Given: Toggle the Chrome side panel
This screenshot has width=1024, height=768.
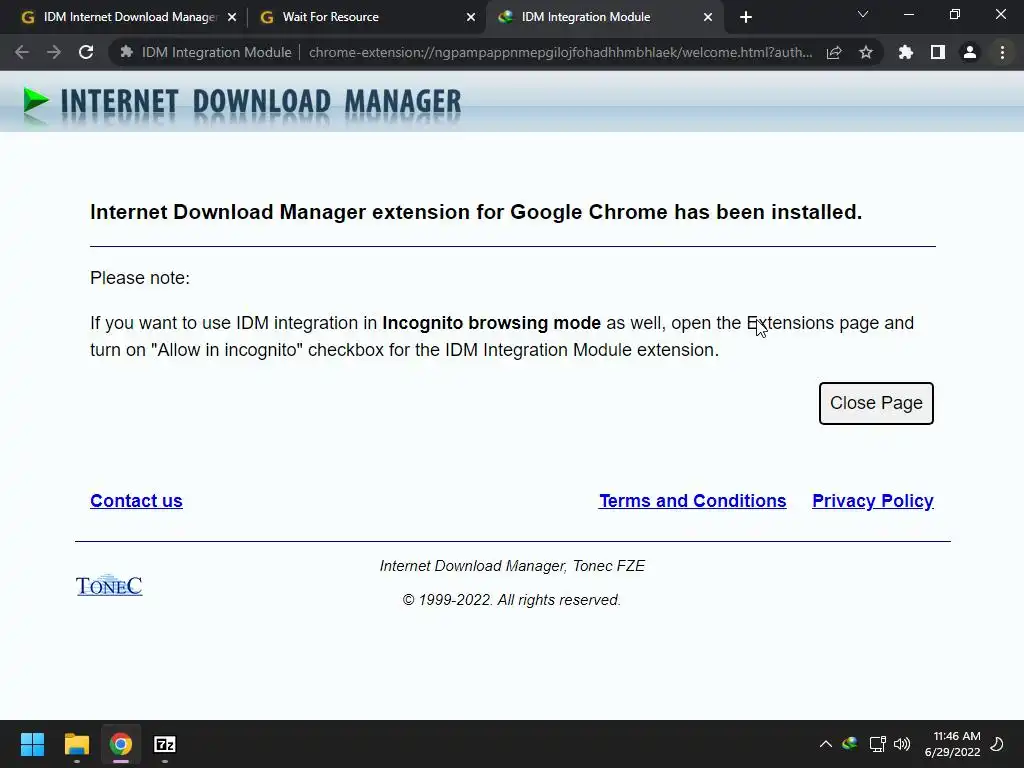Looking at the screenshot, I should (x=938, y=52).
